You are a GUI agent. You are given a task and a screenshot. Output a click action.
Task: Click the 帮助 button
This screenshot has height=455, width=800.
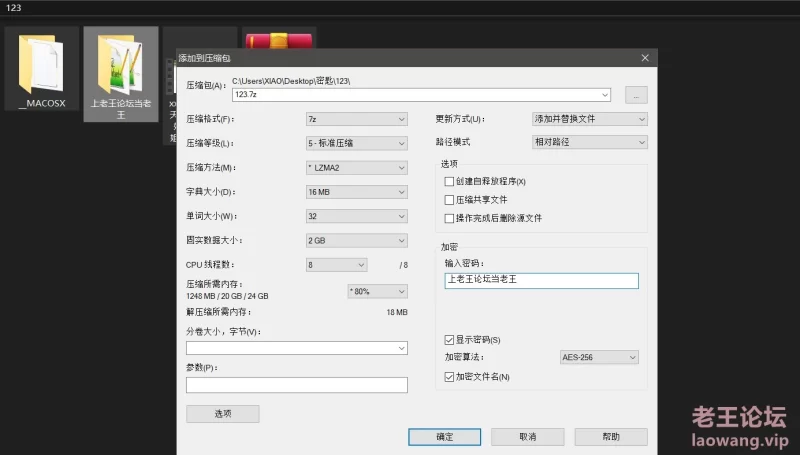[611, 437]
